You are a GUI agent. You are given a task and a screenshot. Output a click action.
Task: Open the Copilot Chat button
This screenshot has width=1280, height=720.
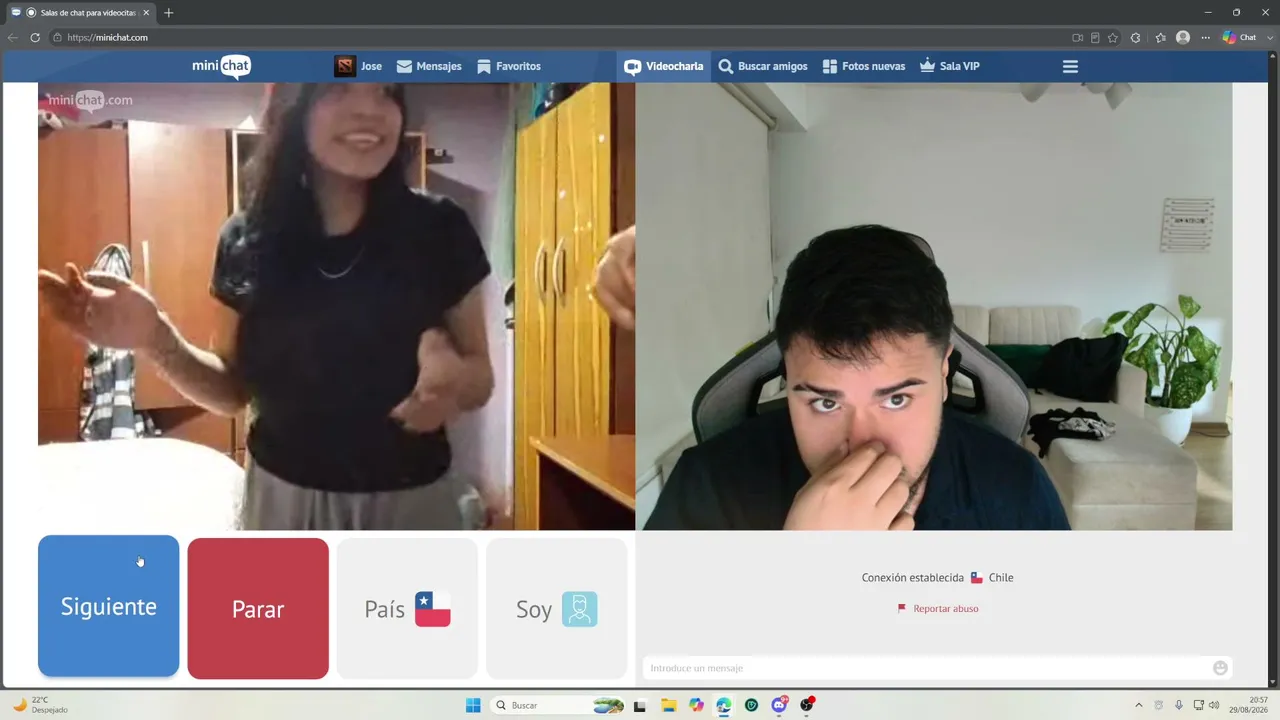(1240, 37)
